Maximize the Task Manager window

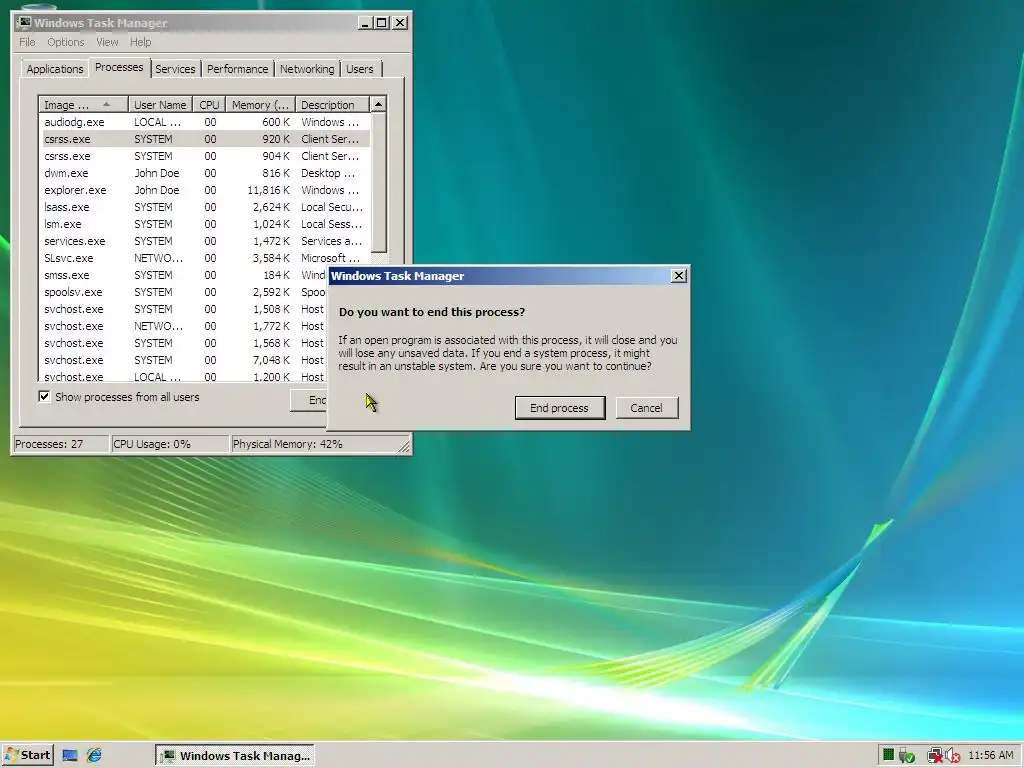[382, 23]
